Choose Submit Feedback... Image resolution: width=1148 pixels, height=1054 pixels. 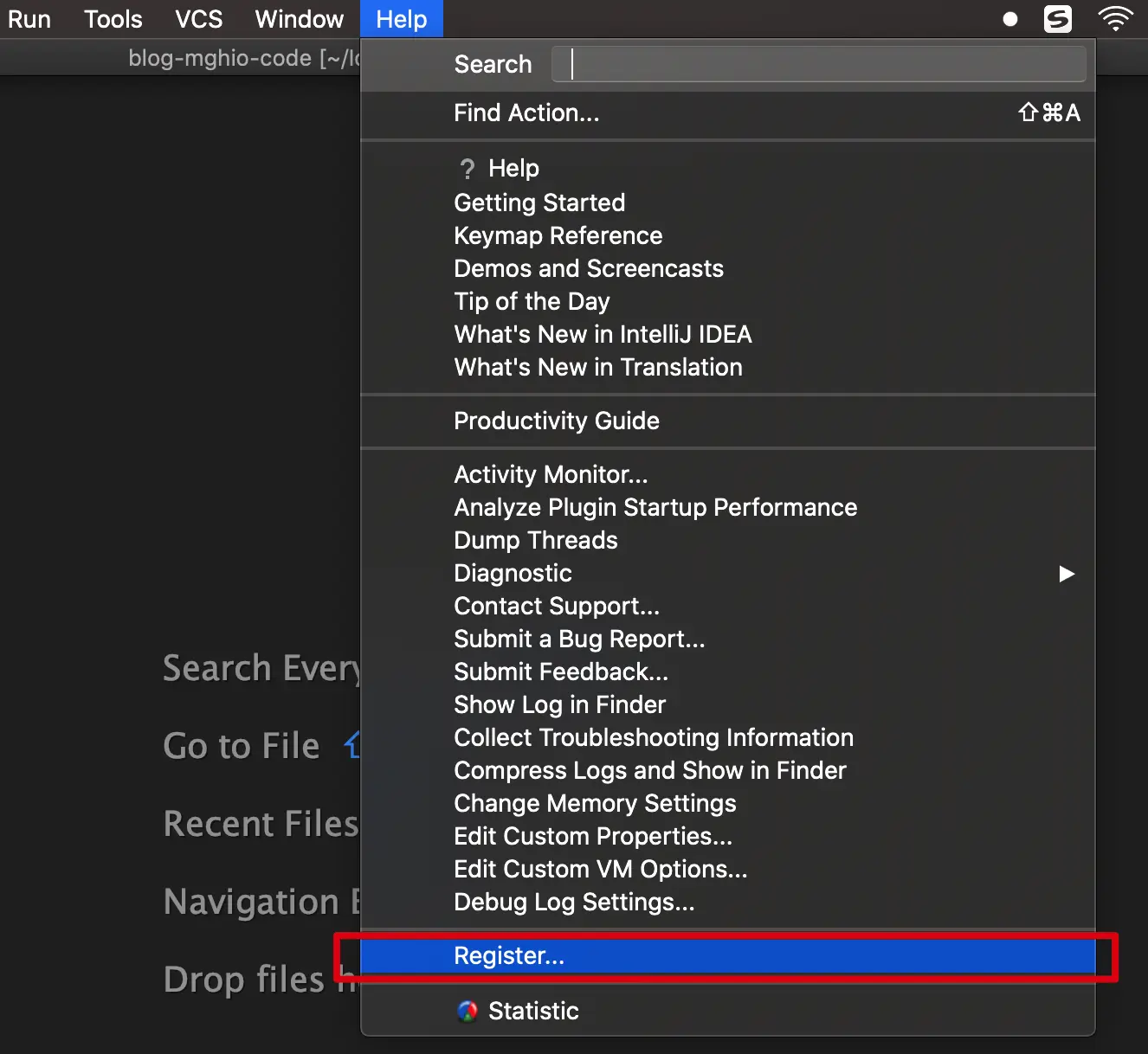click(x=728, y=672)
